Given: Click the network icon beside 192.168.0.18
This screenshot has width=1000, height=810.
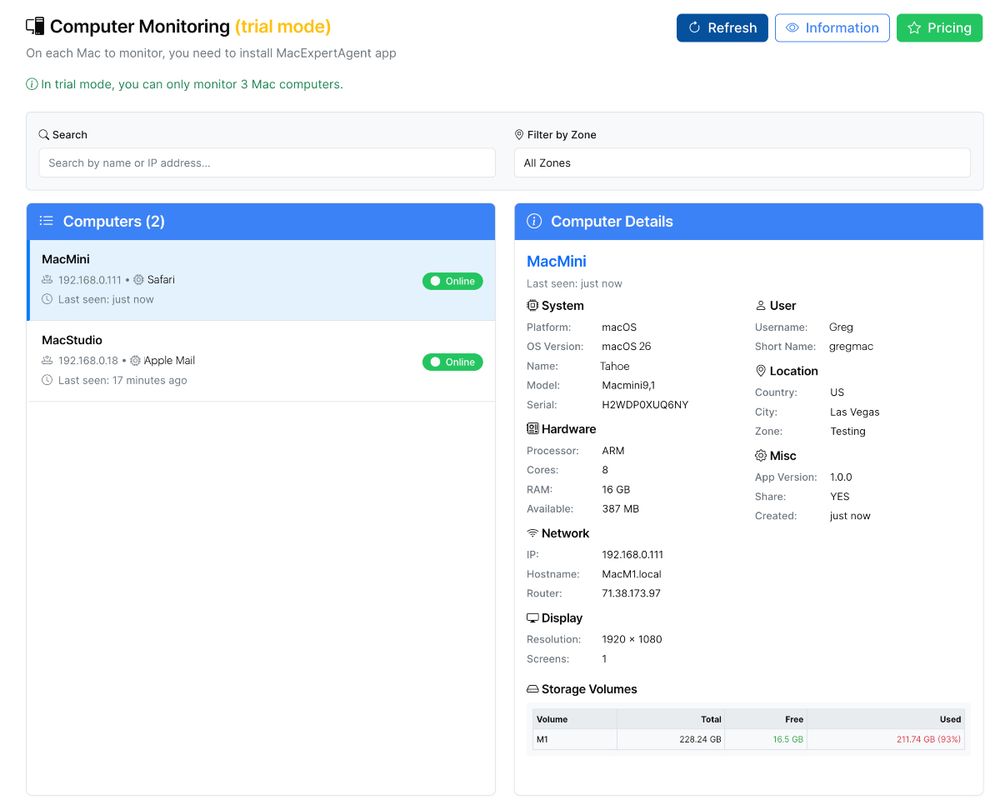Looking at the screenshot, I should [x=47, y=361].
